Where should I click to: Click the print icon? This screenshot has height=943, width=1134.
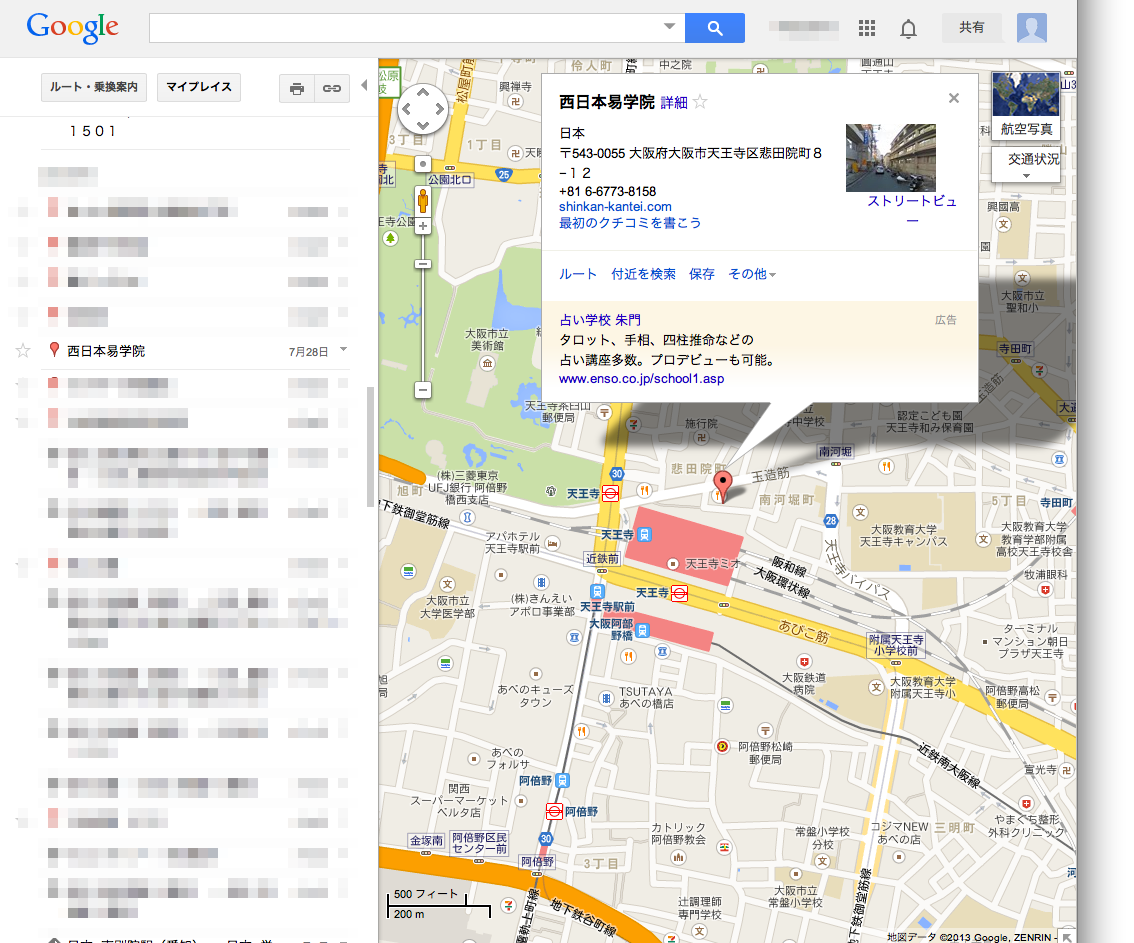[297, 88]
